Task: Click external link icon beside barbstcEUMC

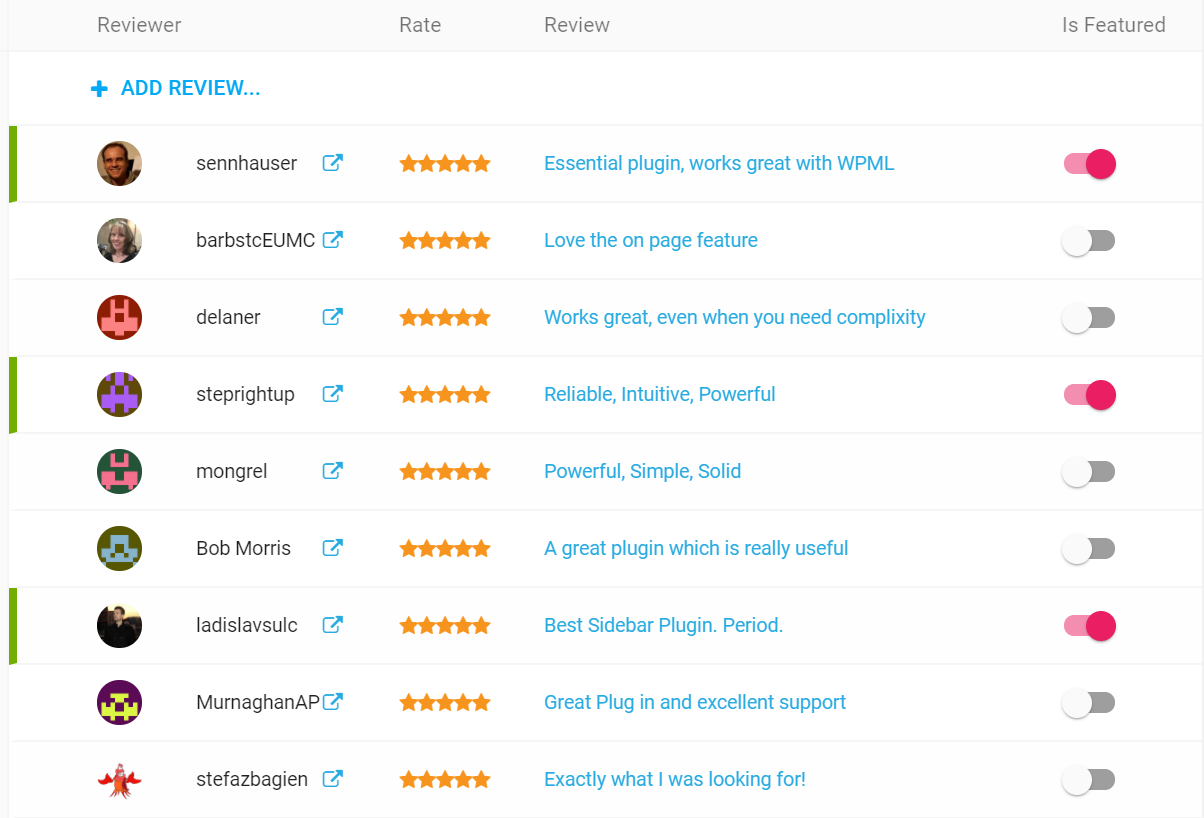Action: 333,240
